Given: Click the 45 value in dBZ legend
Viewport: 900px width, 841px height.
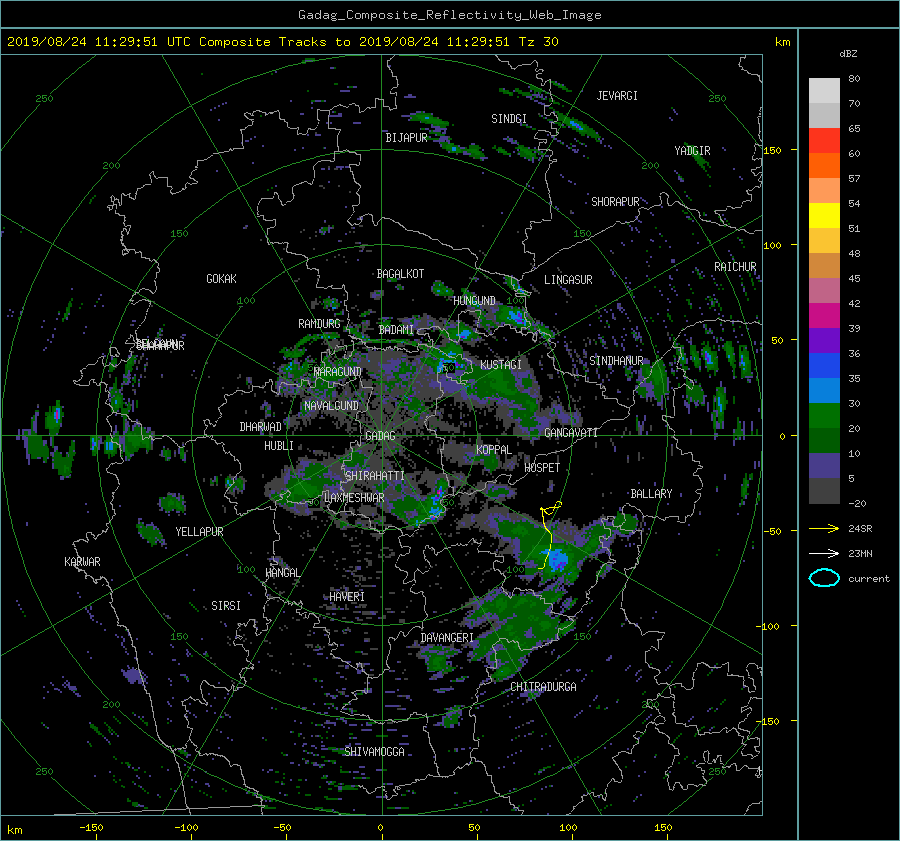Looking at the screenshot, I should (x=854, y=278).
